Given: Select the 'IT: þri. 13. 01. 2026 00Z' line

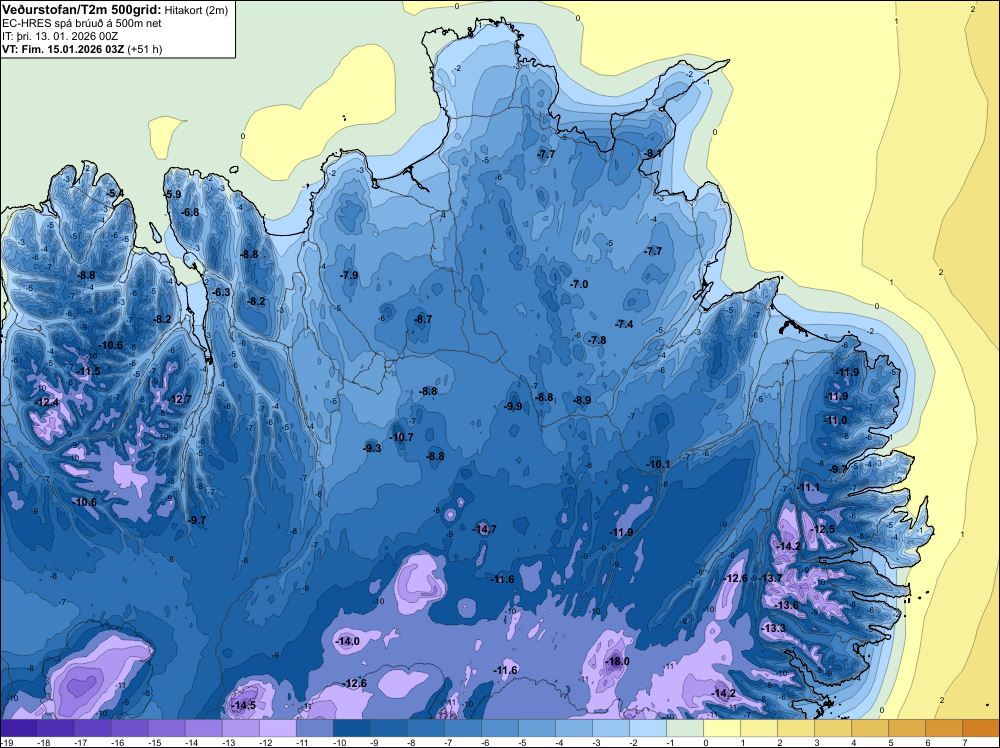Looking at the screenshot, I should pyautogui.click(x=59, y=36).
